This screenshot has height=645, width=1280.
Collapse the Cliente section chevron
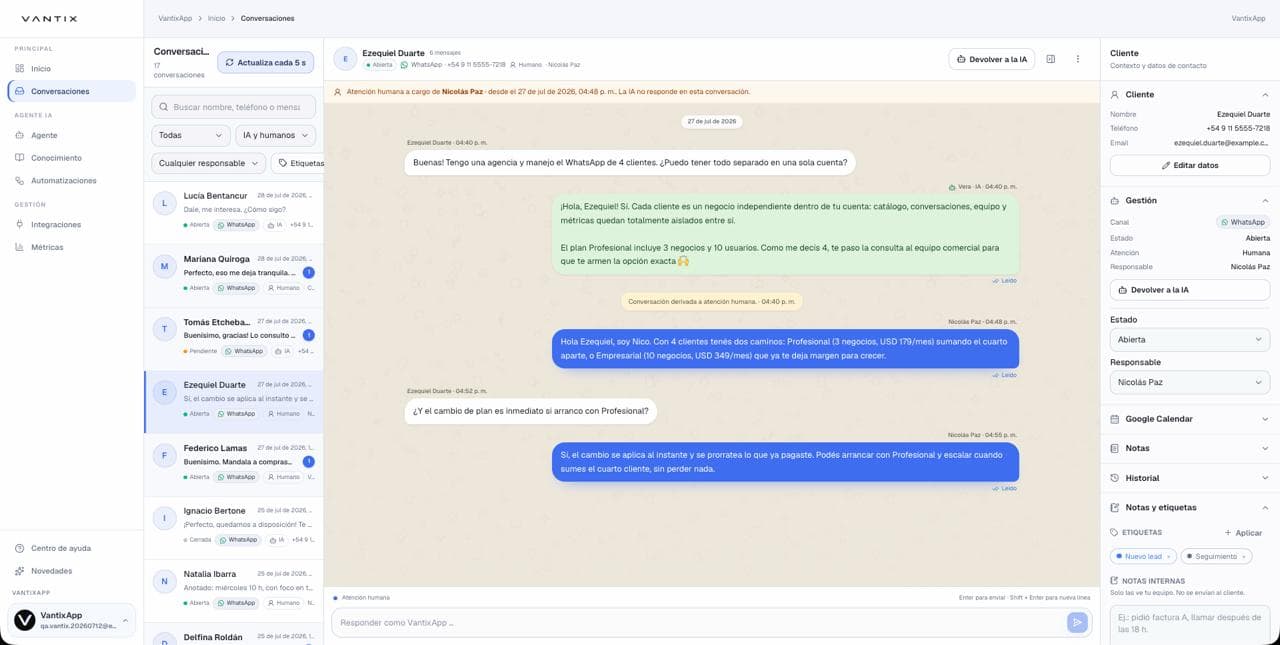point(1265,94)
